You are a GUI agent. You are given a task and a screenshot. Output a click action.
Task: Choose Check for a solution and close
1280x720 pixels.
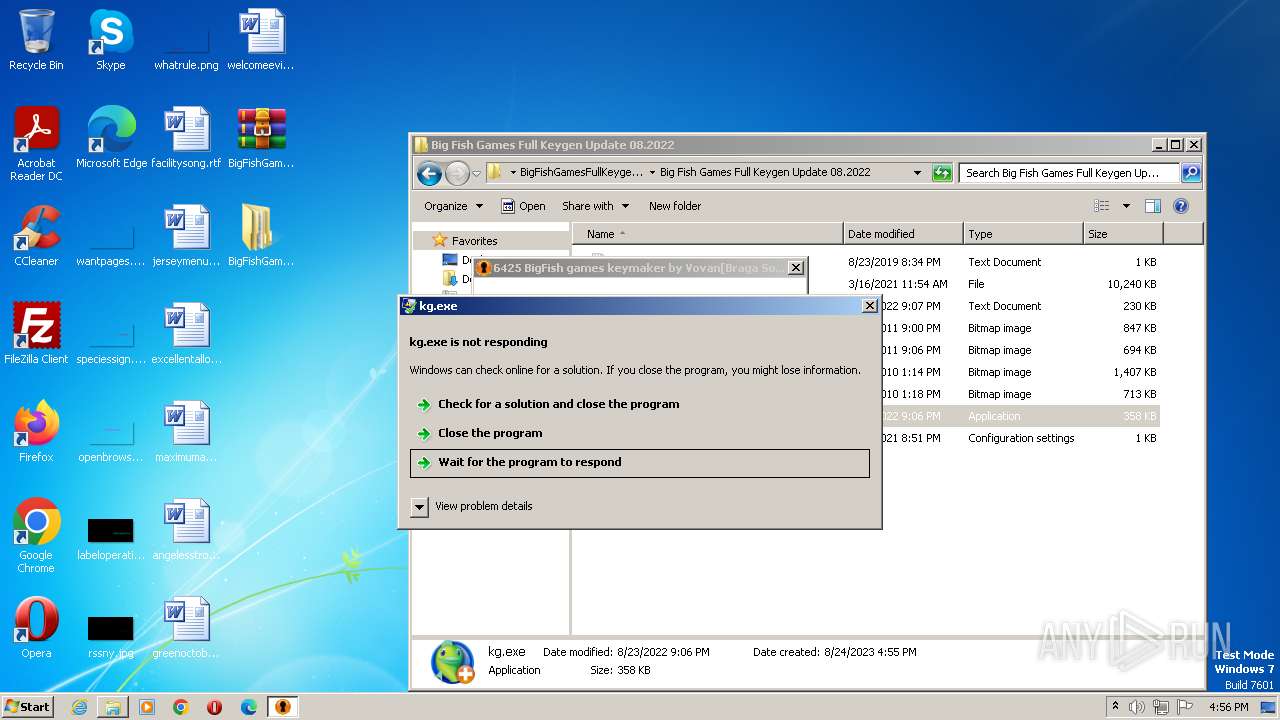pyautogui.click(x=640, y=405)
